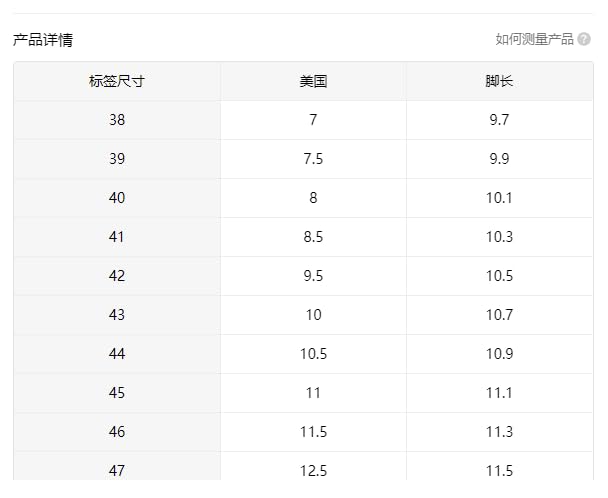The height and width of the screenshot is (498, 608).
Task: Select the 脚长 column header
Action: point(499,81)
